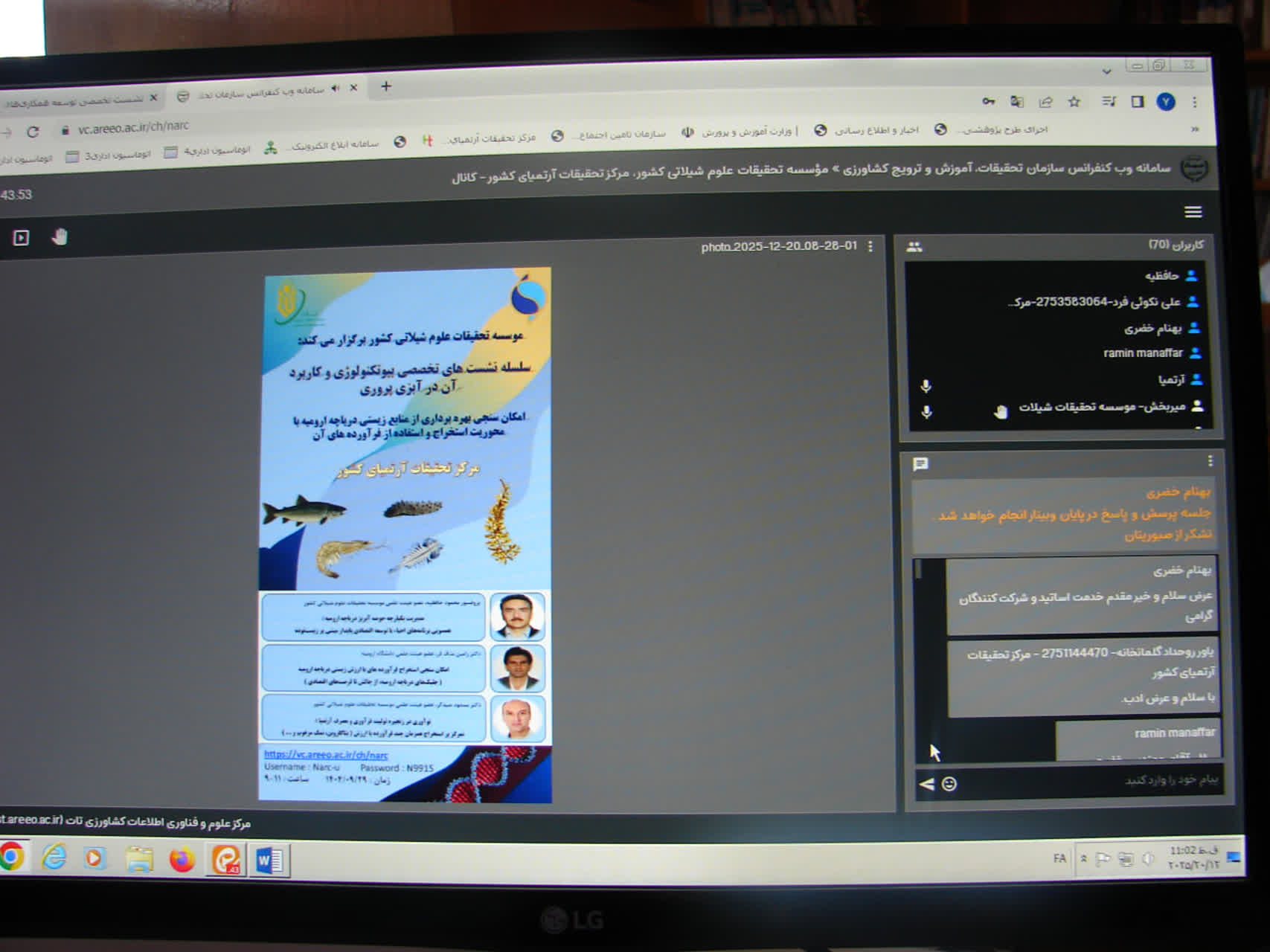Open options for the shared photo file

tap(870, 246)
